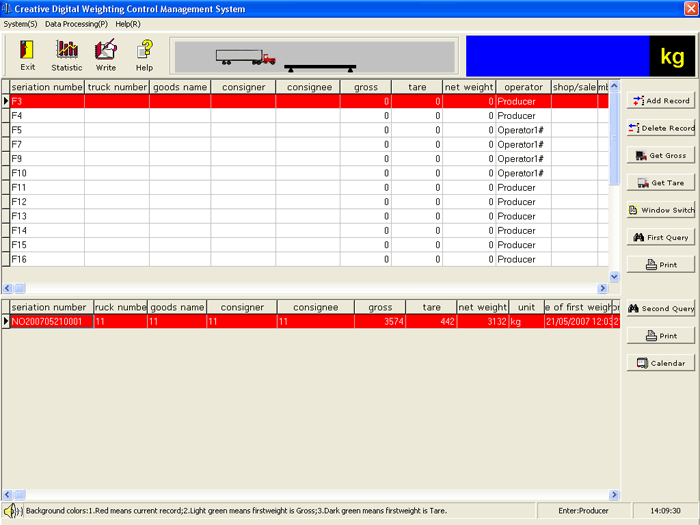Screen dimensions: 700x525
Task: Click Get Tare truck button
Action: click(x=661, y=183)
